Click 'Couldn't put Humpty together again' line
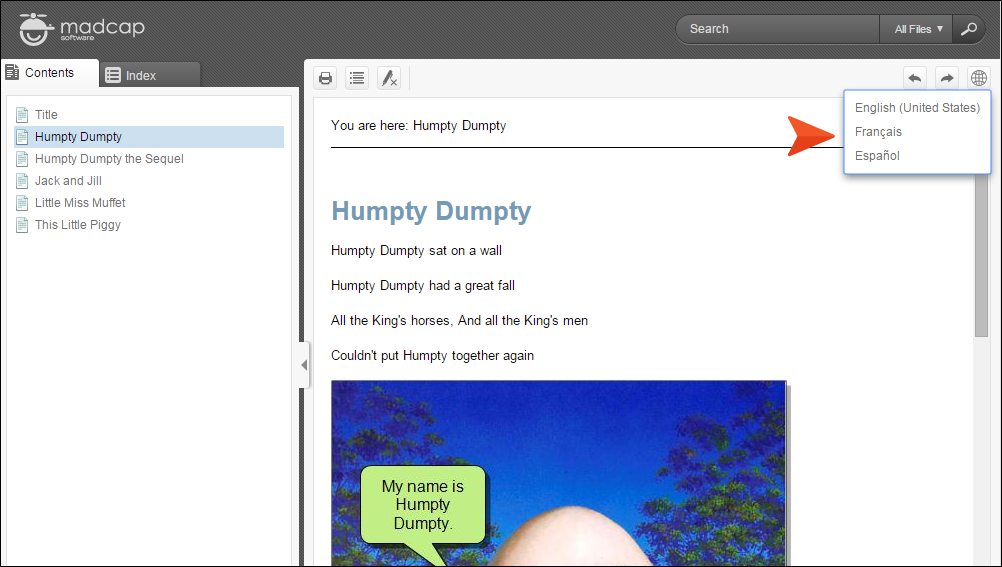Image resolution: width=1002 pixels, height=567 pixels. tap(432, 355)
